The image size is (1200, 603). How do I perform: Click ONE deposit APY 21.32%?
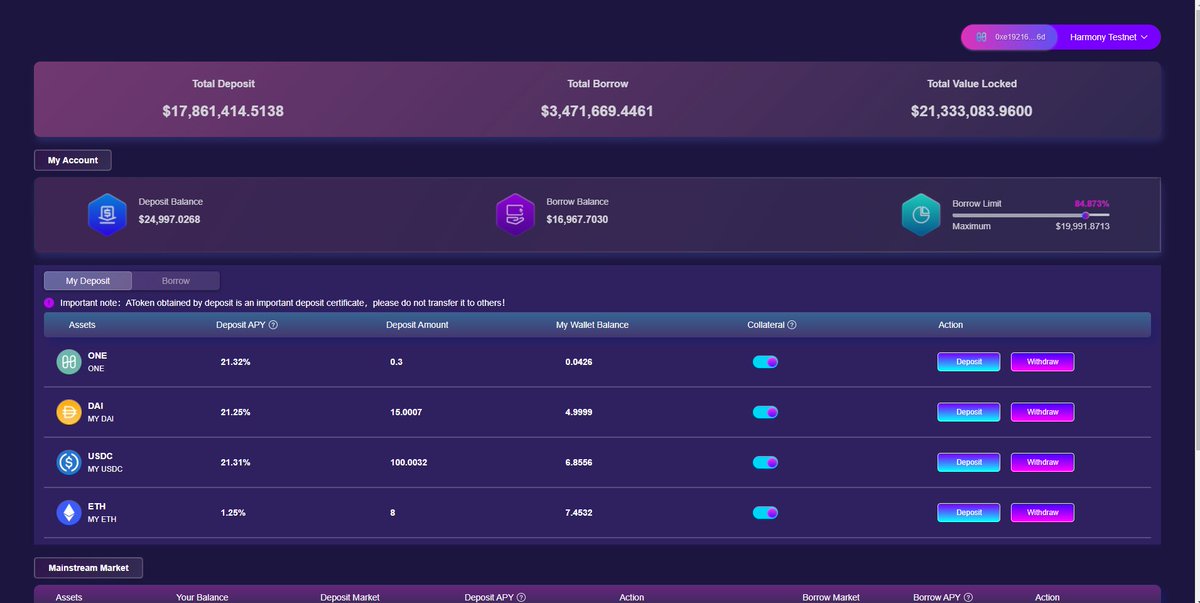(x=235, y=362)
